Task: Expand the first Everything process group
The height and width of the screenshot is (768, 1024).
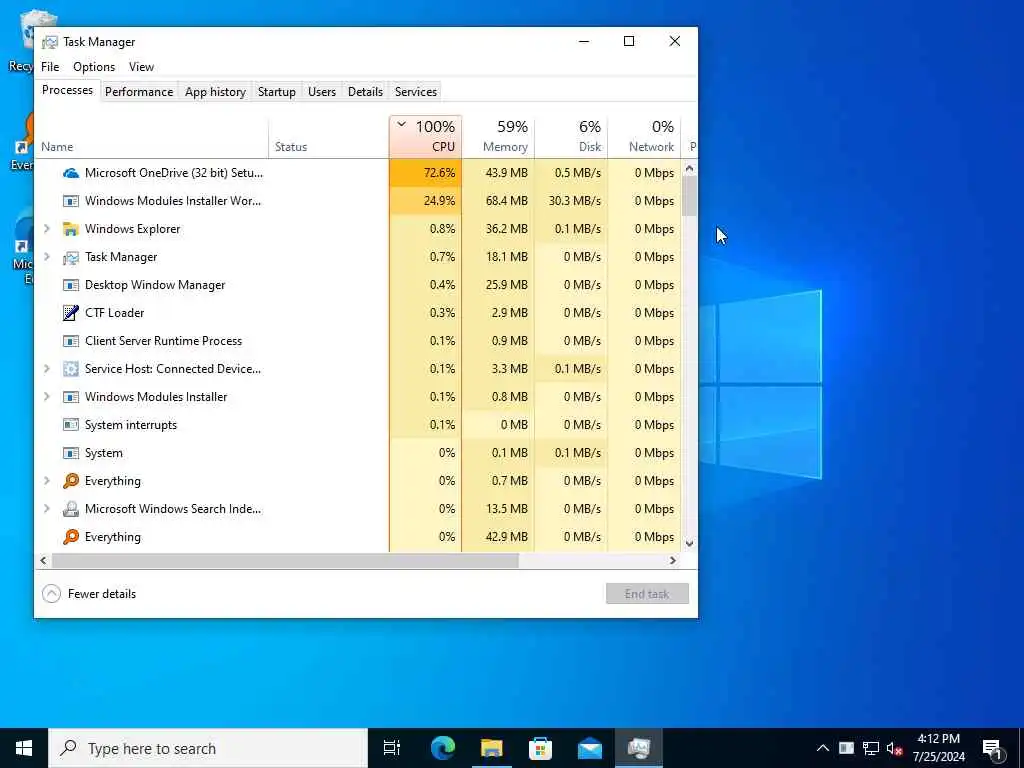Action: (x=47, y=481)
